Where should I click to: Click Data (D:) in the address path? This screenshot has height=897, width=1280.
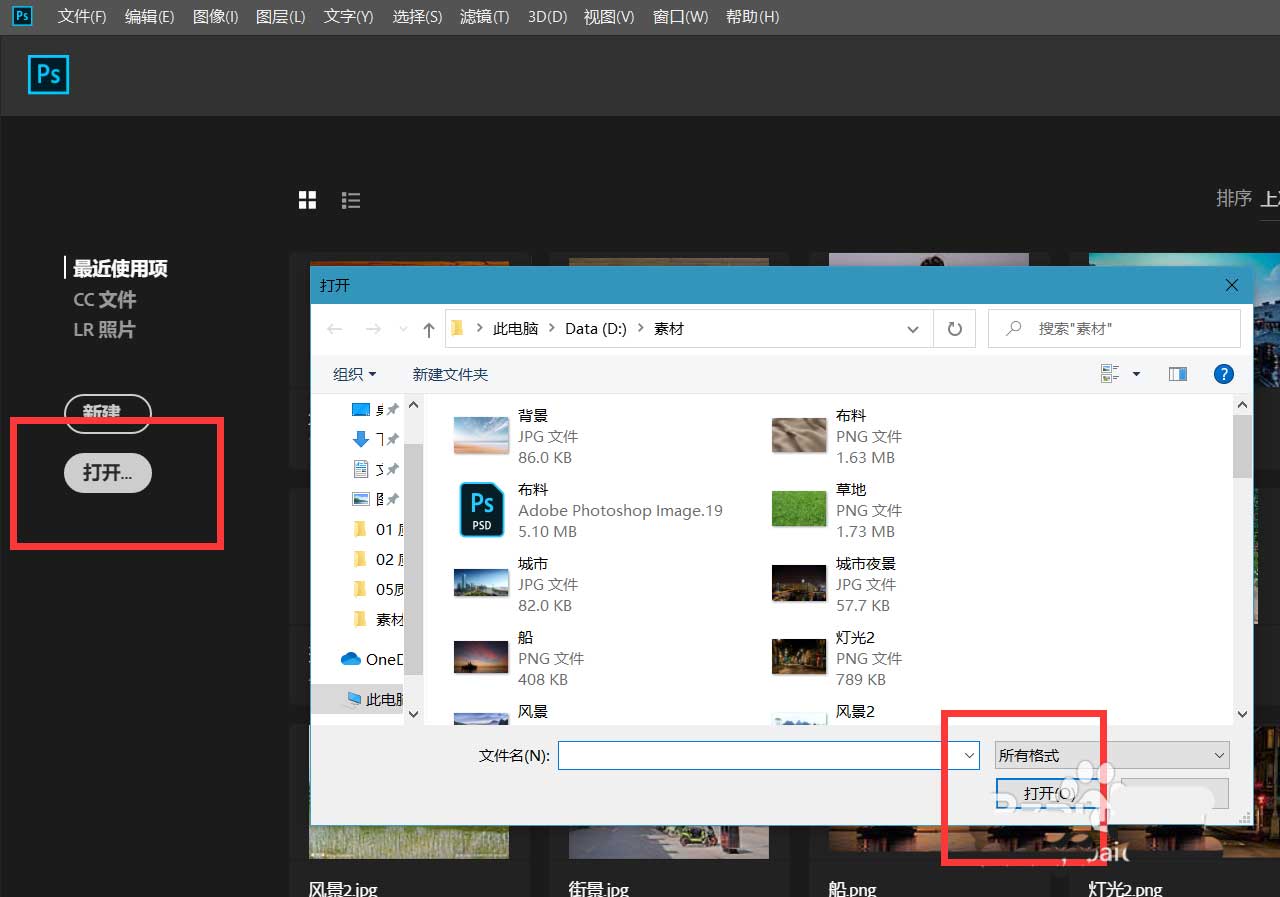tap(595, 329)
